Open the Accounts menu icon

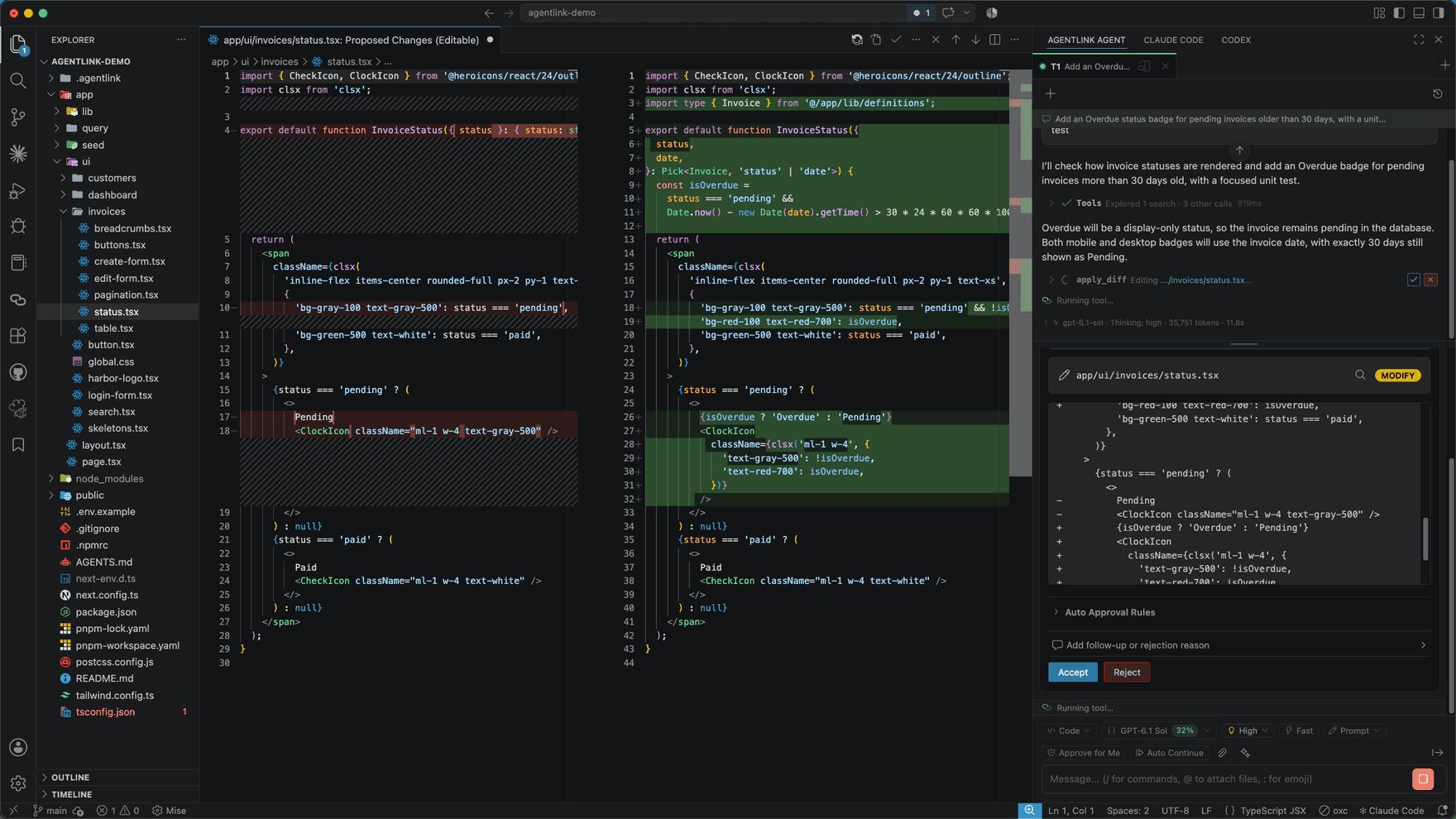[18, 747]
